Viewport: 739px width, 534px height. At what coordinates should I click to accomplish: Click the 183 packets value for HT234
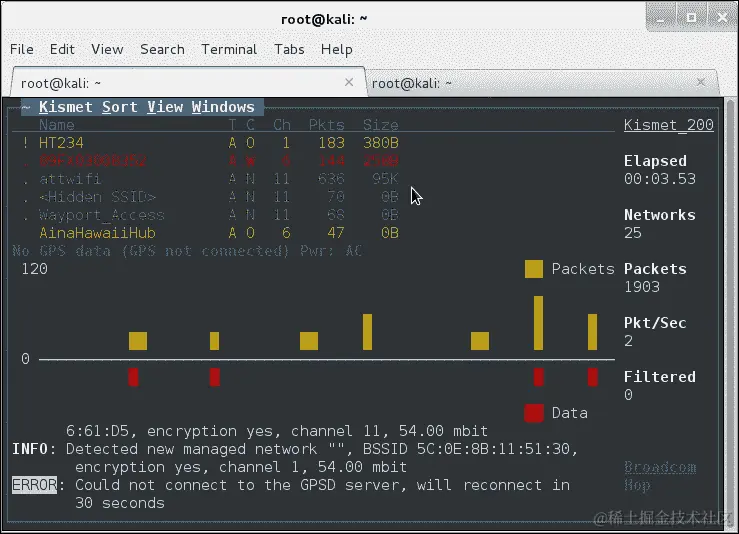(x=331, y=142)
